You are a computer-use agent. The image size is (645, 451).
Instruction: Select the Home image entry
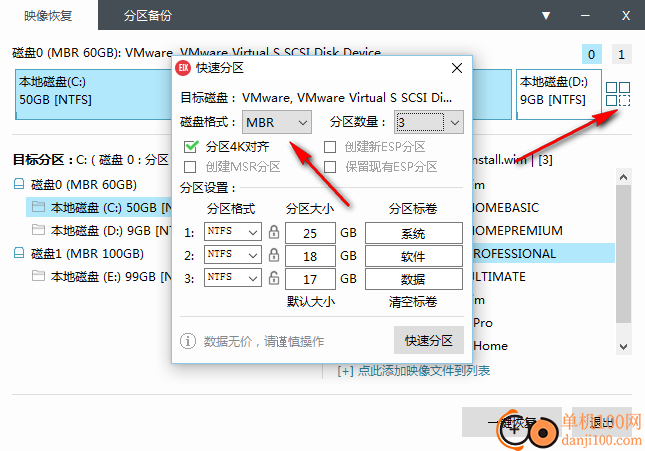pos(490,346)
